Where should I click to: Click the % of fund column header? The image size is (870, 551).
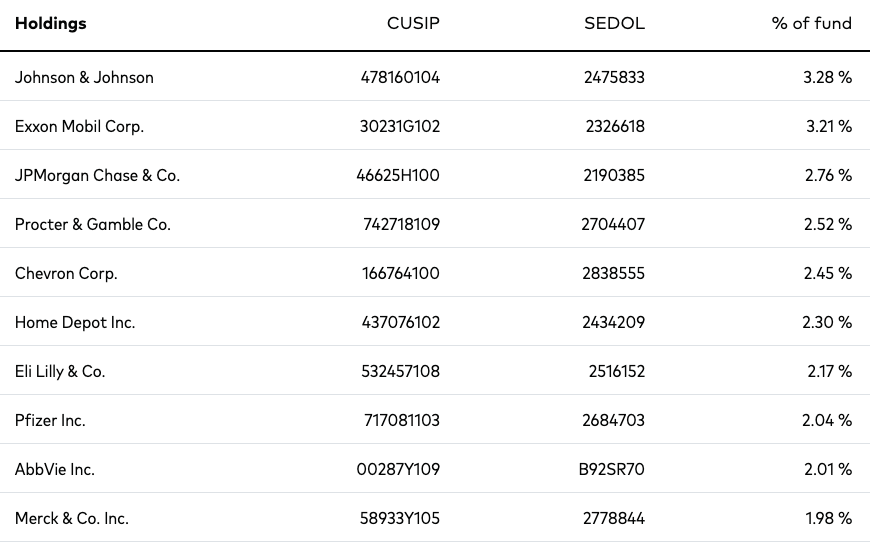point(811,23)
